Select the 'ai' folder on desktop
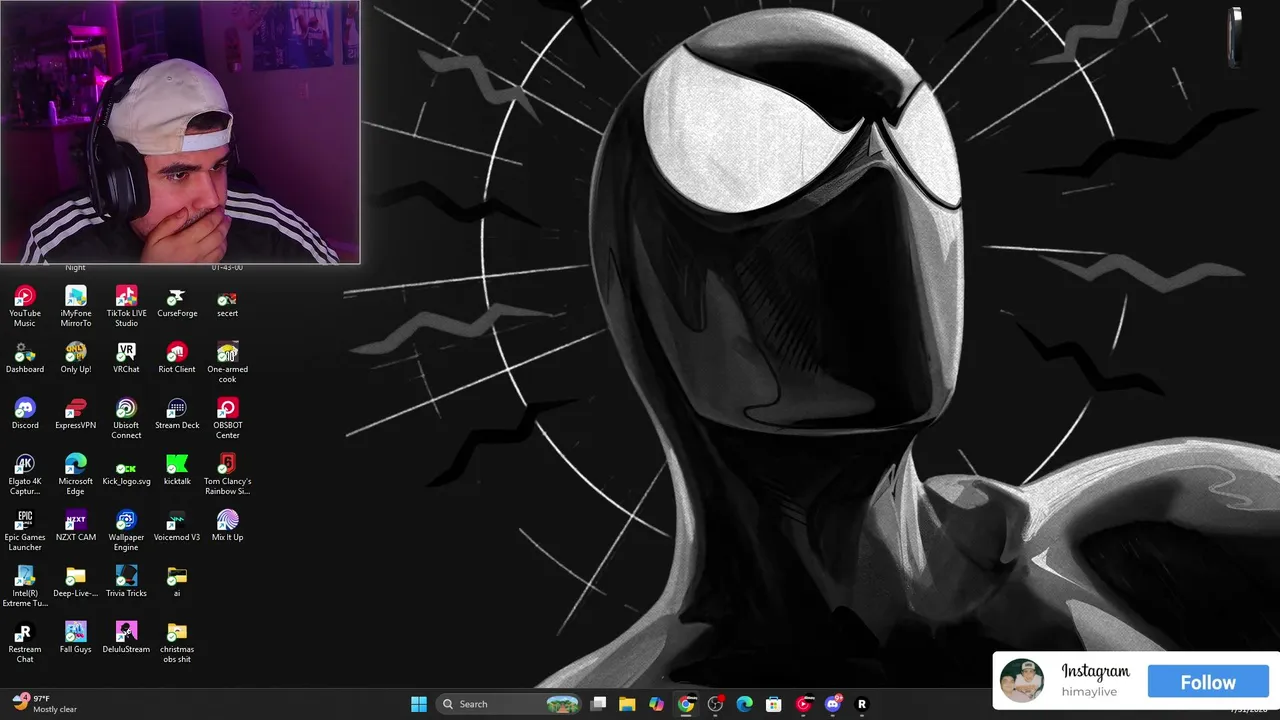Viewport: 1280px width, 720px height. tap(177, 582)
